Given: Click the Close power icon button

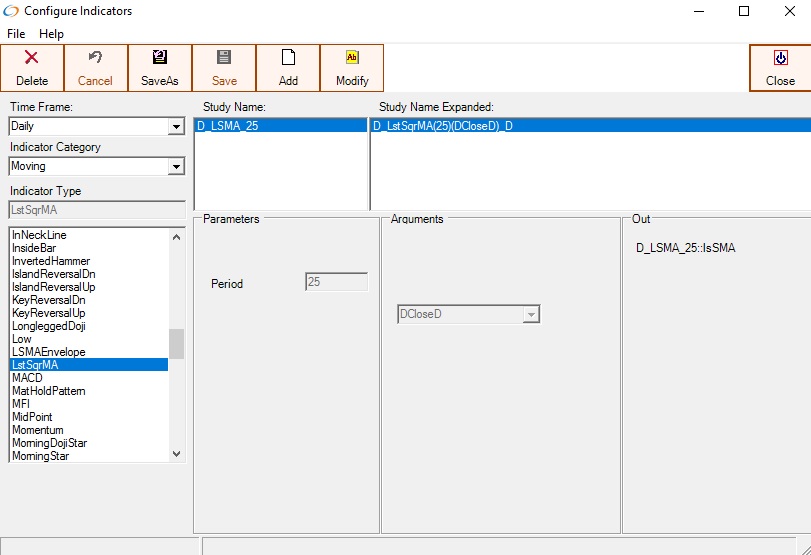Looking at the screenshot, I should [x=780, y=59].
